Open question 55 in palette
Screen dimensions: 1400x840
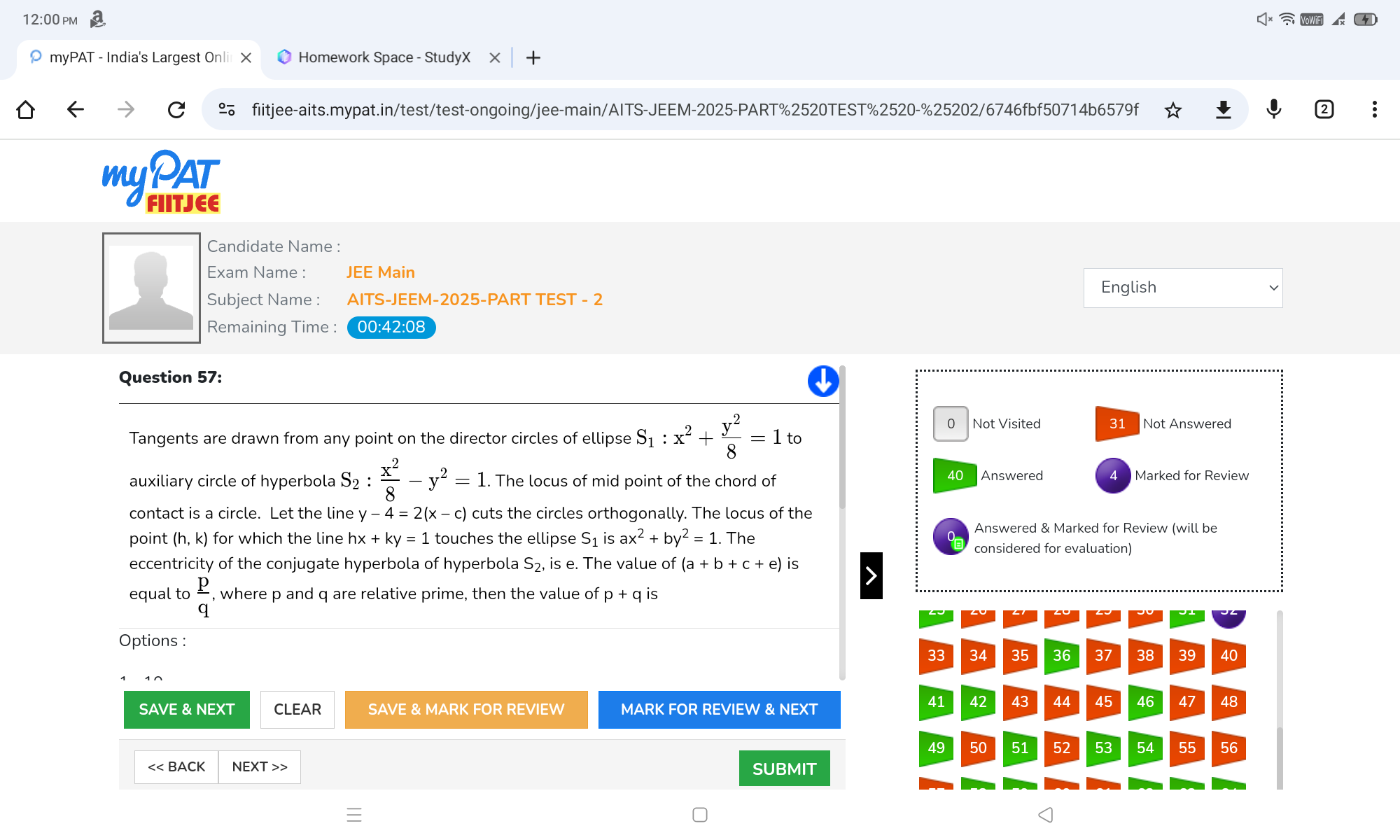click(1187, 748)
